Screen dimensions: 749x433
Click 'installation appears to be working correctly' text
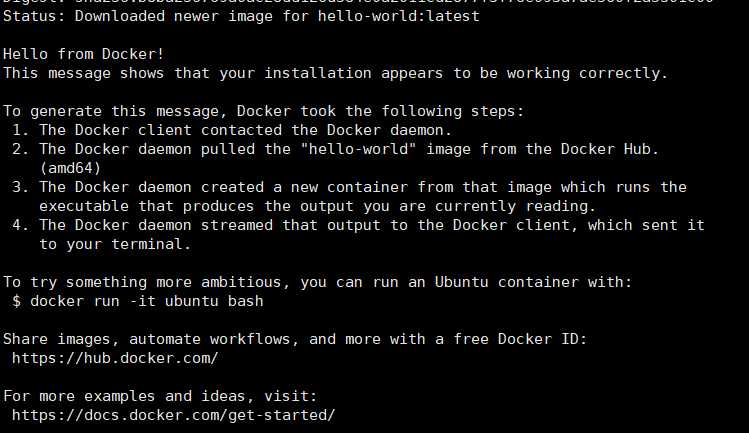click(466, 73)
